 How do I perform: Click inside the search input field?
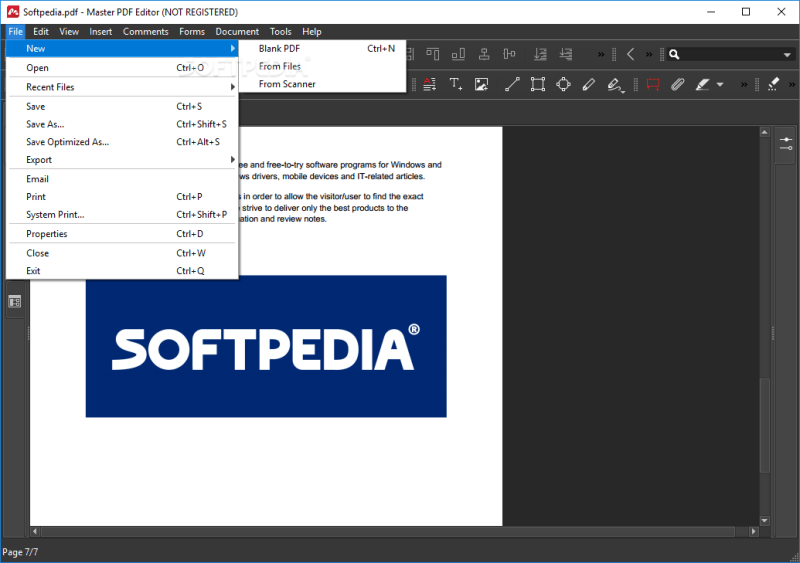[729, 54]
